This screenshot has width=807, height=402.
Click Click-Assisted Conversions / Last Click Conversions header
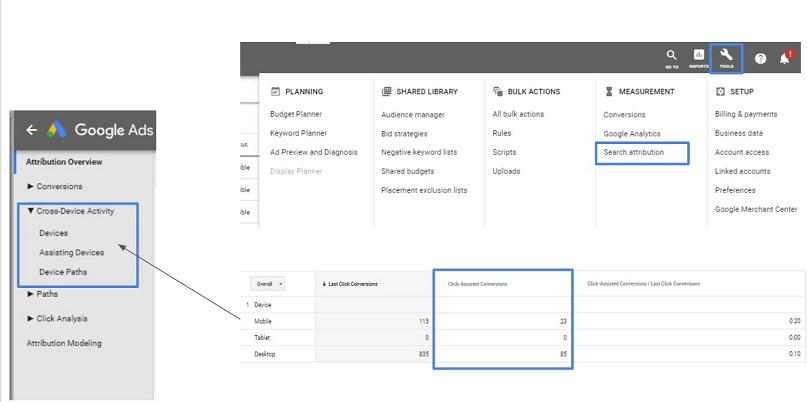coord(643,284)
